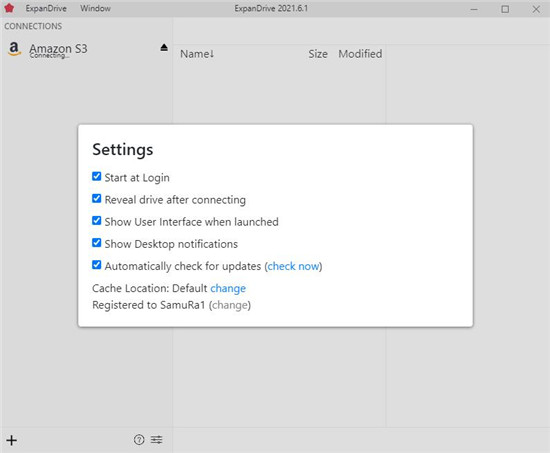Minimize the ExpanDrive window
The height and width of the screenshot is (453, 550).
pos(474,9)
